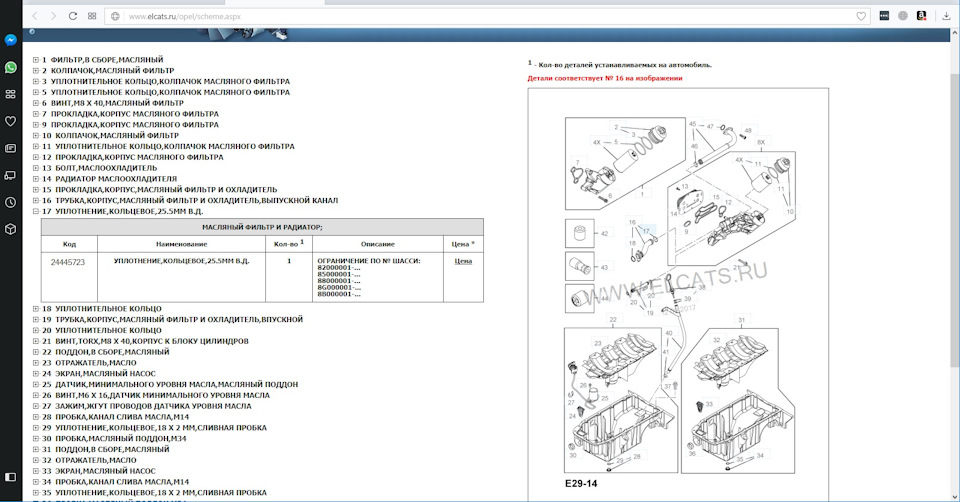The height and width of the screenshot is (502, 960).
Task: Click oil pan assembly 31 in diagram
Action: pyautogui.click(x=738, y=400)
